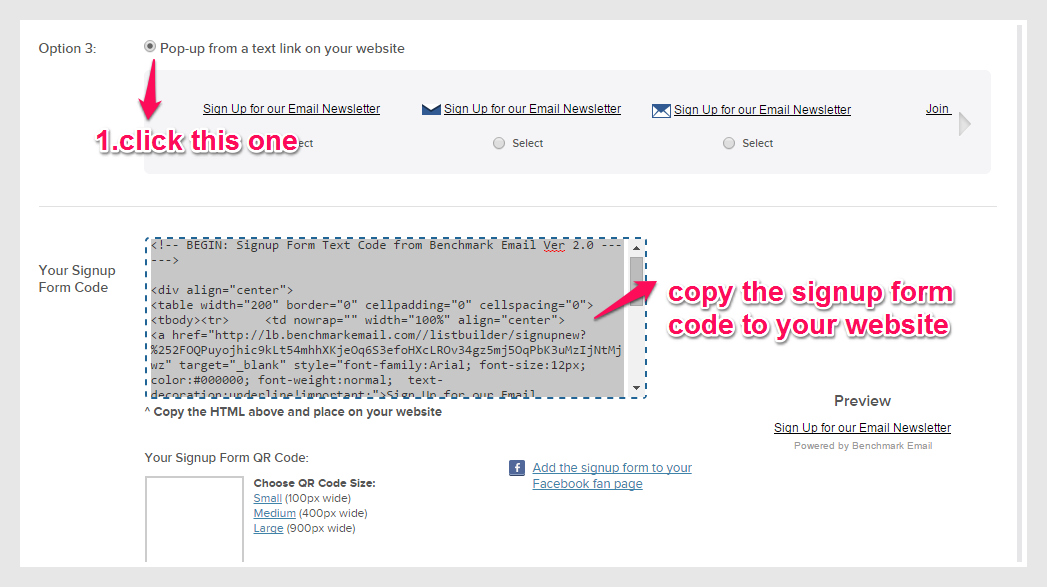Choose Medium QR code size
1047x587 pixels.
click(274, 513)
